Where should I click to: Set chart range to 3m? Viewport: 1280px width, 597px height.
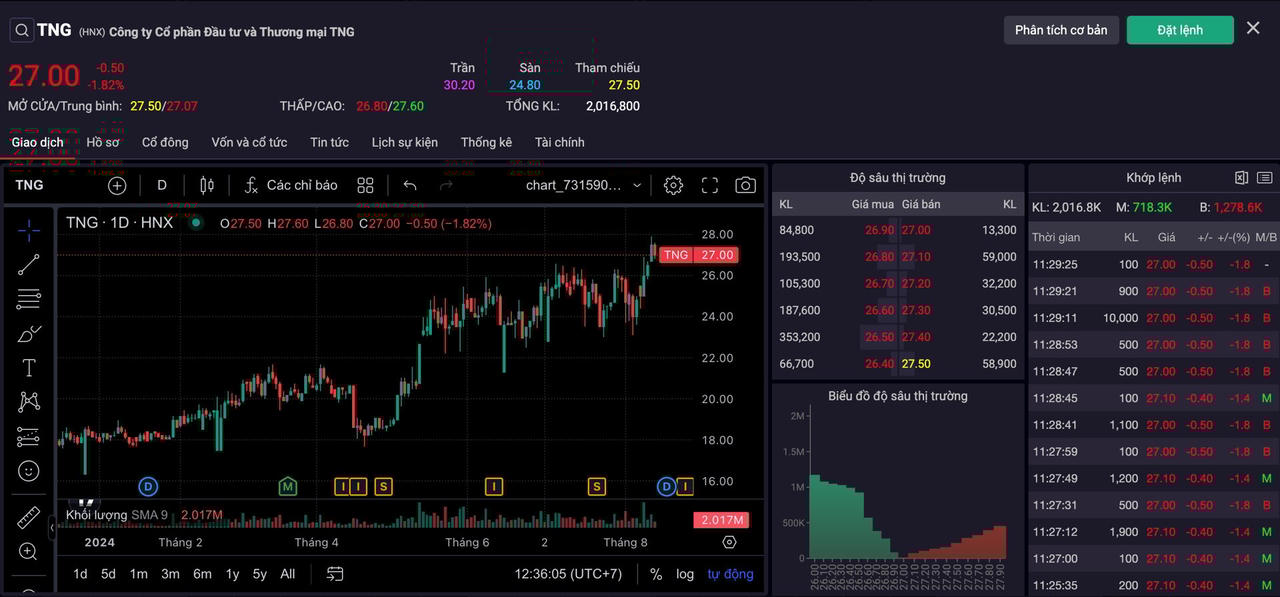click(x=170, y=574)
